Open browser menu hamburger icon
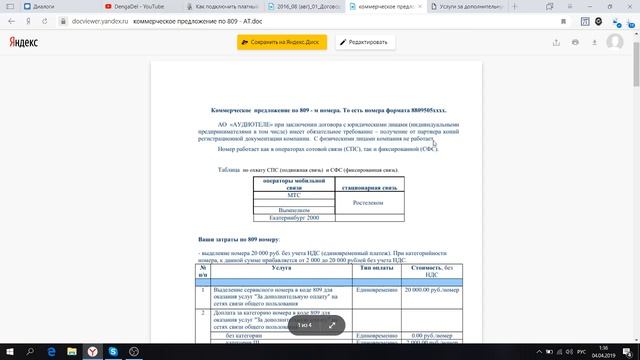This screenshot has width=640, height=360. pyautogui.click(x=570, y=7)
